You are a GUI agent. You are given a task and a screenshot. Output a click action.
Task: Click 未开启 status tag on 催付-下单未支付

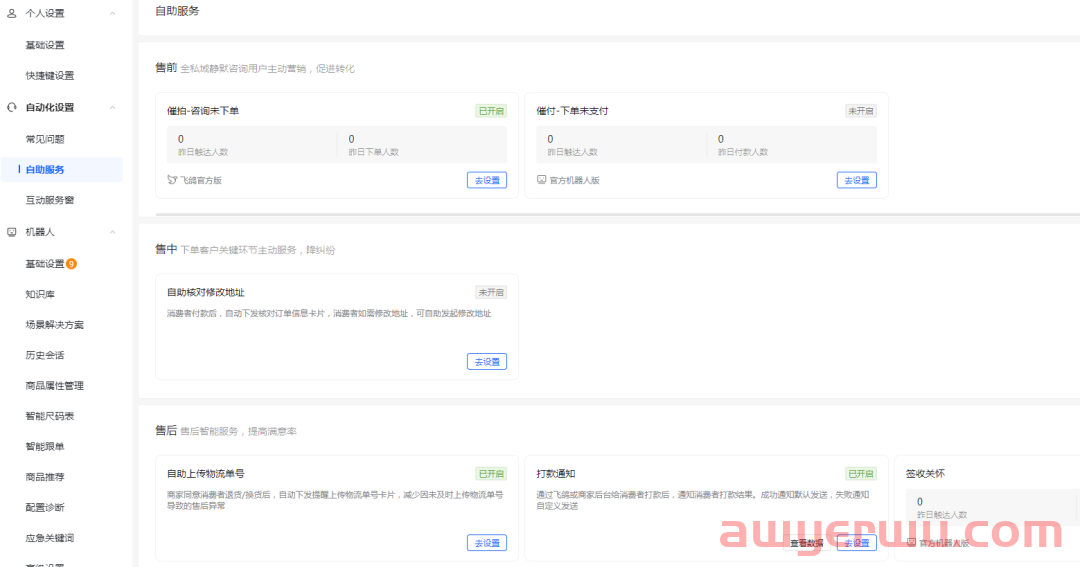(x=861, y=111)
